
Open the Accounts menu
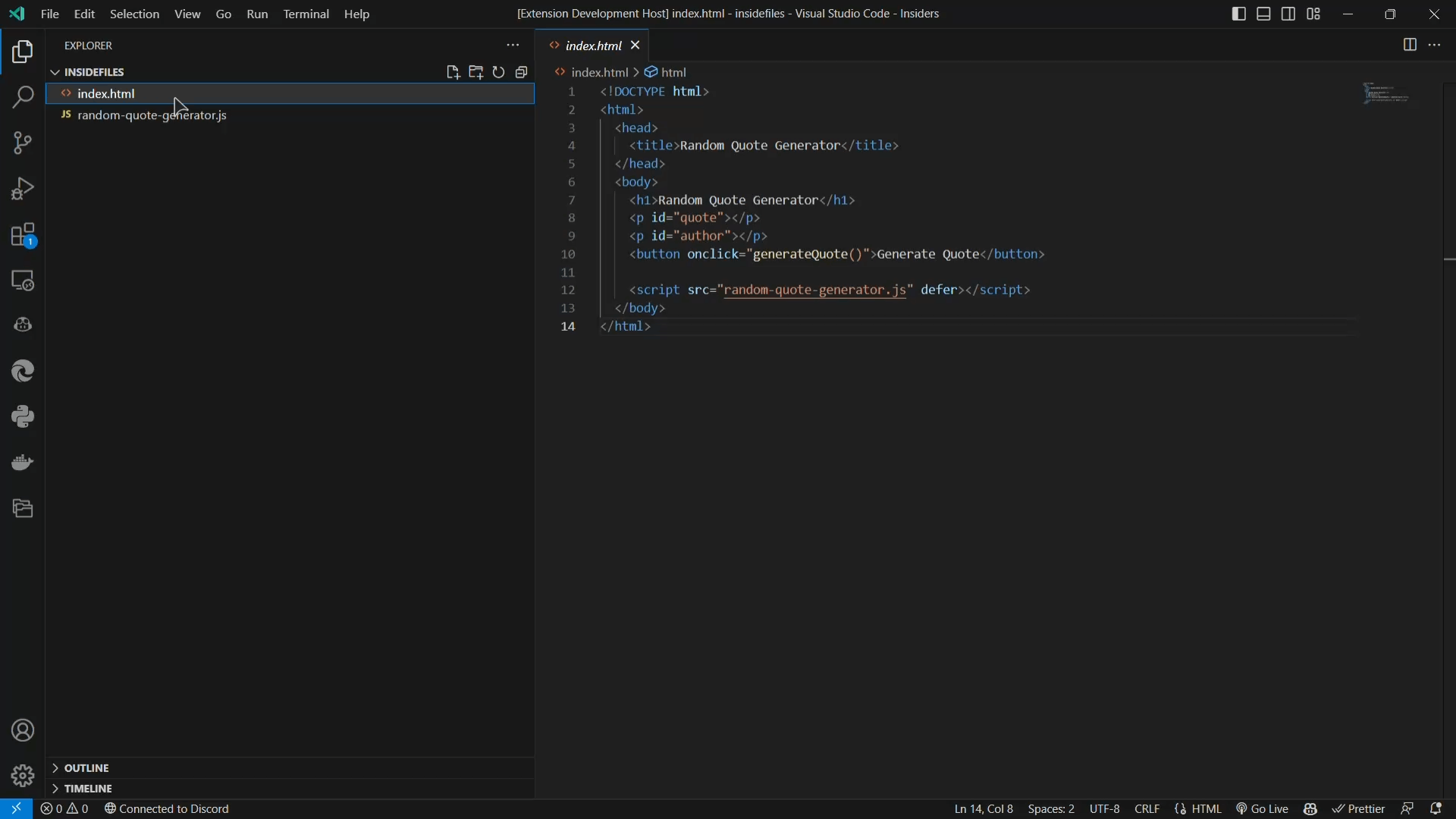23,731
